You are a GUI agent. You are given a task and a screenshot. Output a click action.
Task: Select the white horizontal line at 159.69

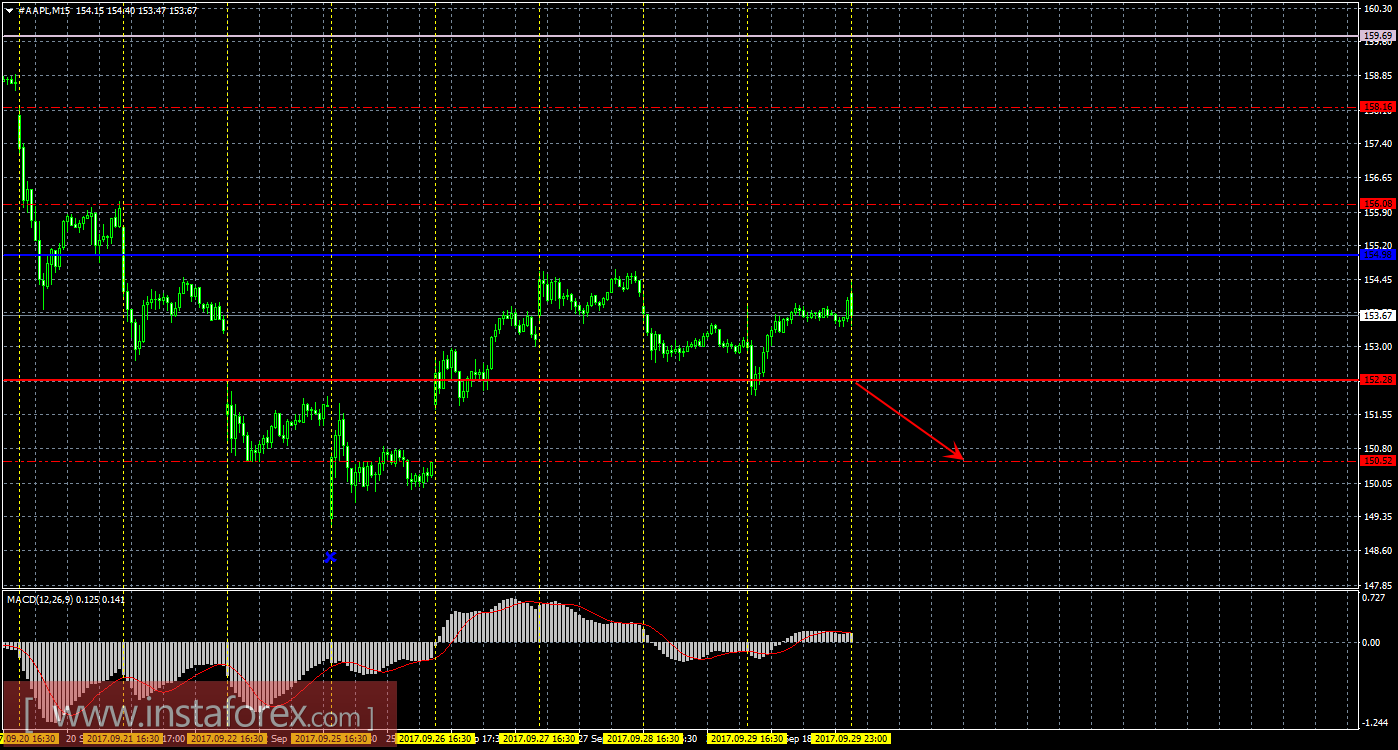[x=680, y=36]
